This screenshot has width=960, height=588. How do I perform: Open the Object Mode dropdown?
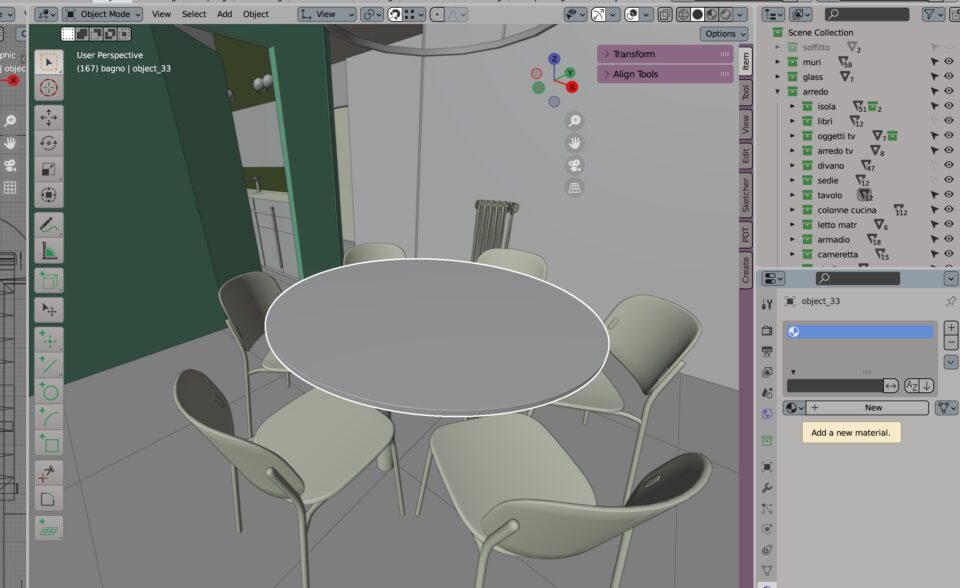(x=103, y=14)
